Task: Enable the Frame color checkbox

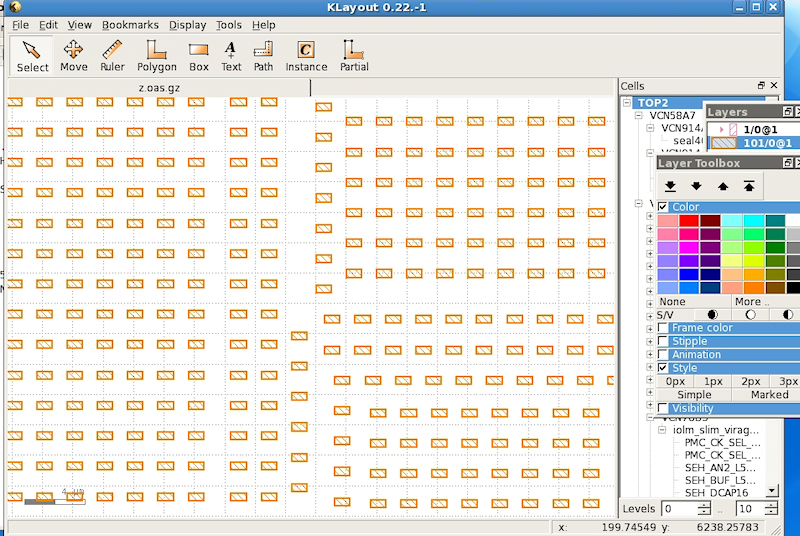Action: click(x=663, y=328)
